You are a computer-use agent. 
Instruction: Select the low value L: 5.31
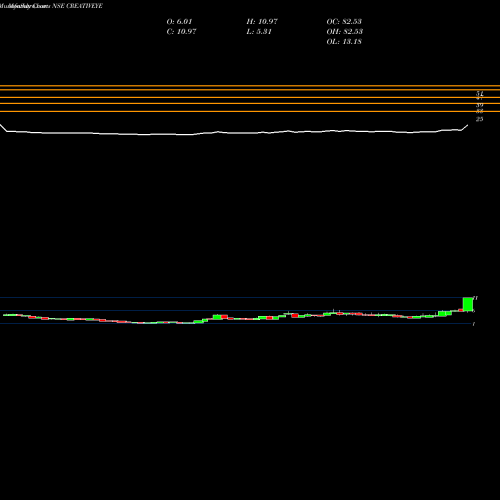pos(259,31)
